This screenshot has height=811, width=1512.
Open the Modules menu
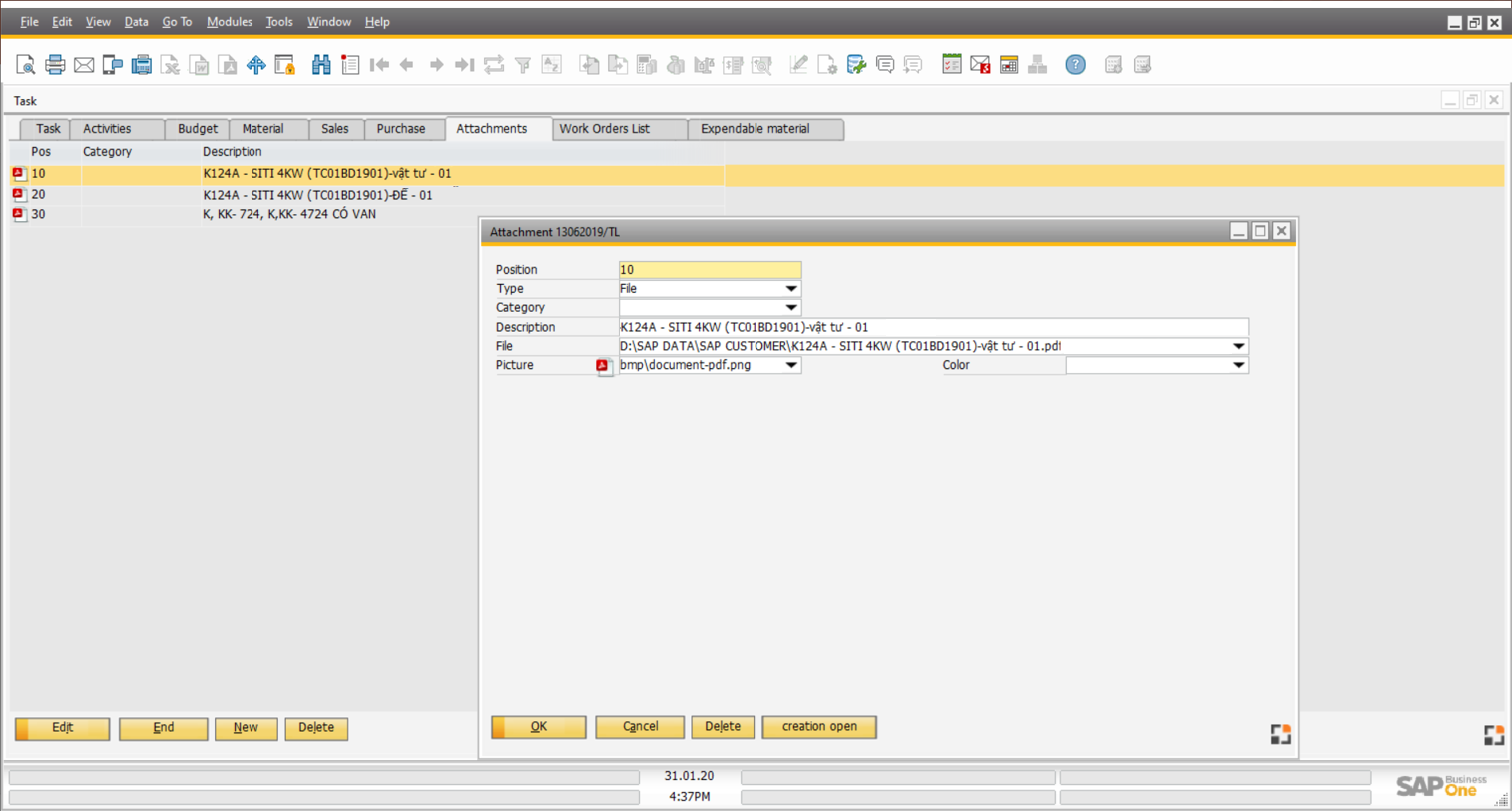(229, 22)
